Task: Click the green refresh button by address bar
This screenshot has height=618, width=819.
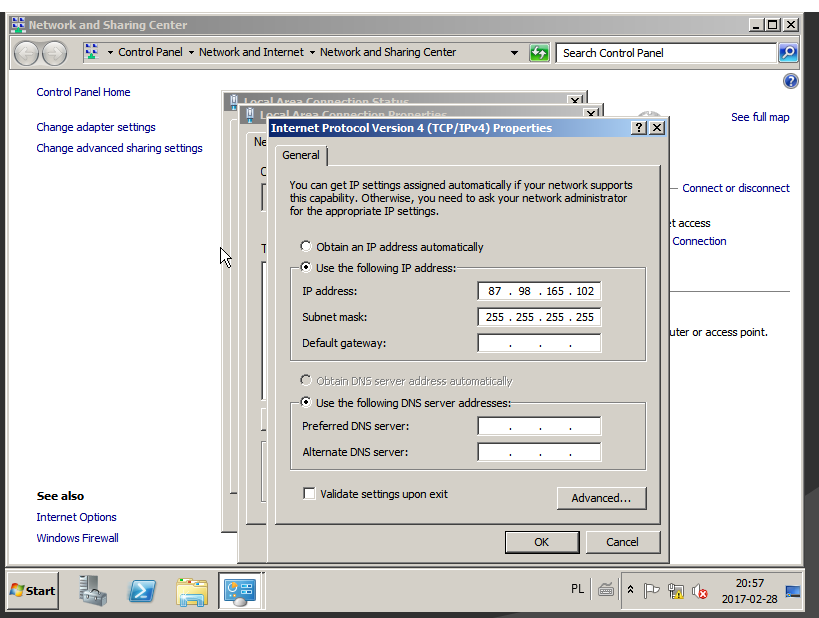Action: click(x=539, y=53)
